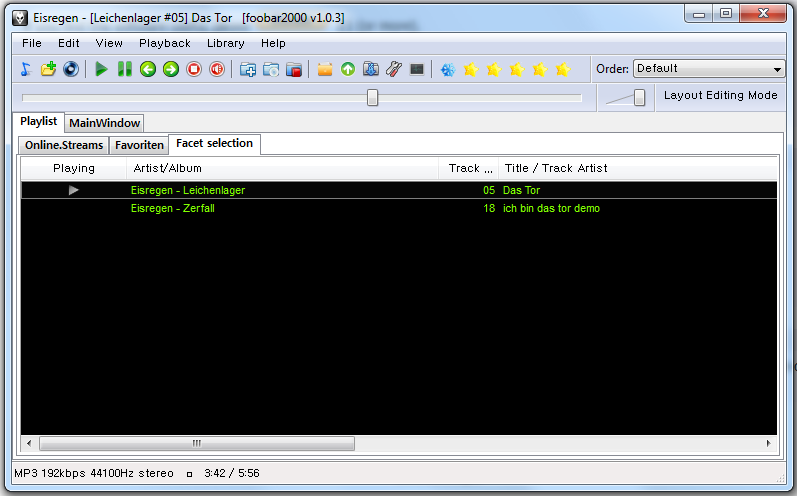Switch to the Playlist tab
This screenshot has width=797, height=496.
pos(39,121)
